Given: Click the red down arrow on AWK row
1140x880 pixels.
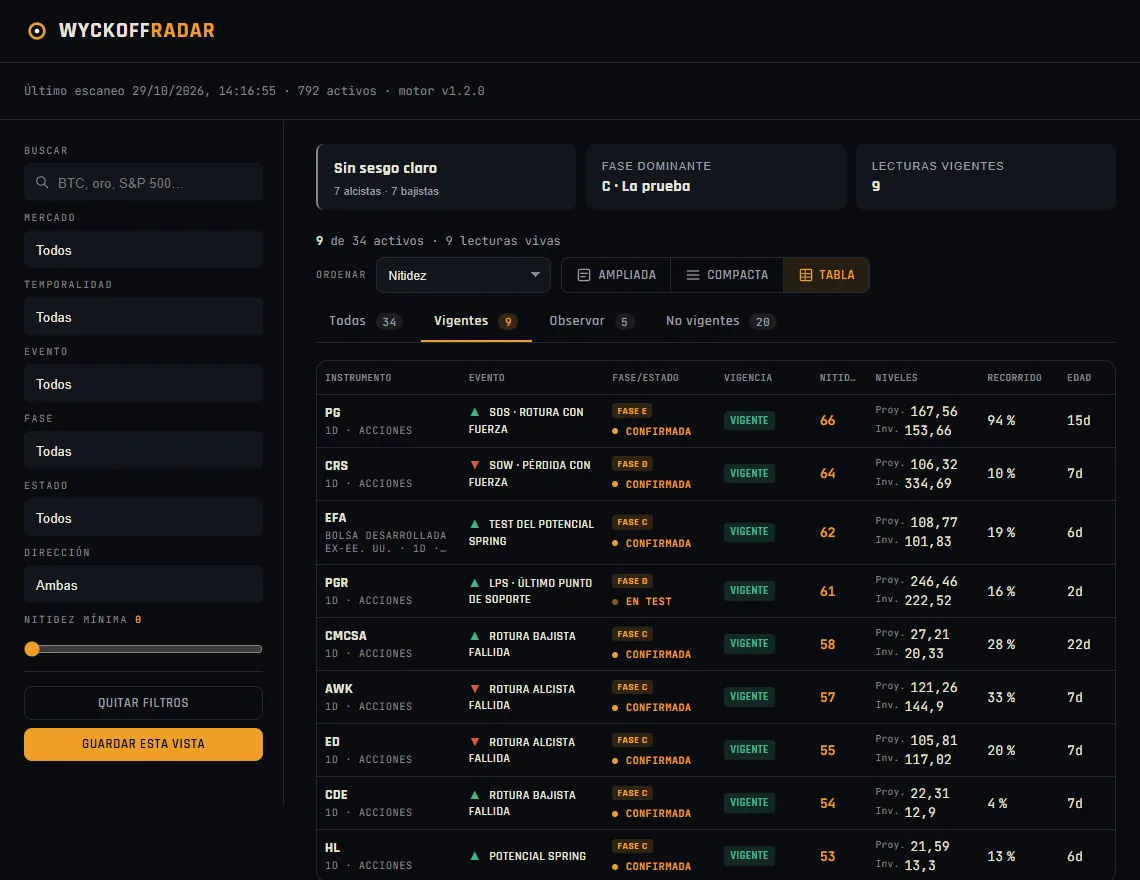Looking at the screenshot, I should pyautogui.click(x=475, y=689).
